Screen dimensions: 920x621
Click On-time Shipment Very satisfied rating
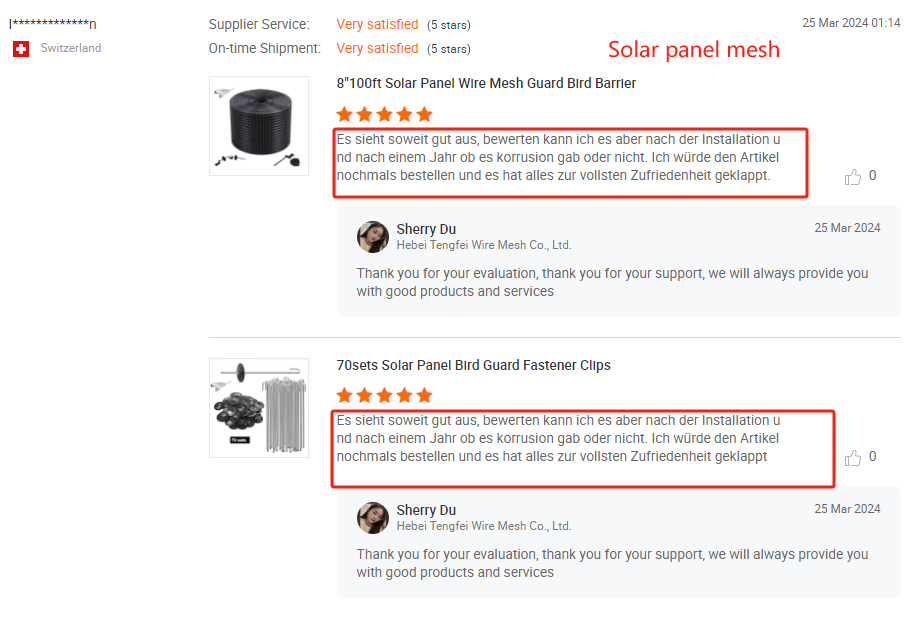coord(377,48)
